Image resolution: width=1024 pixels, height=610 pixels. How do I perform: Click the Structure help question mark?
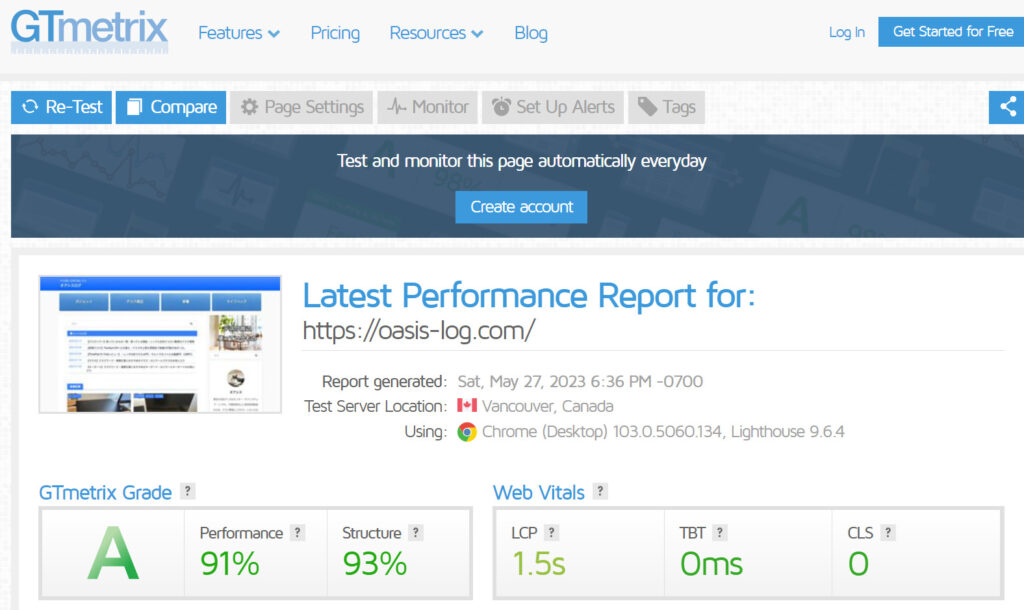[416, 533]
